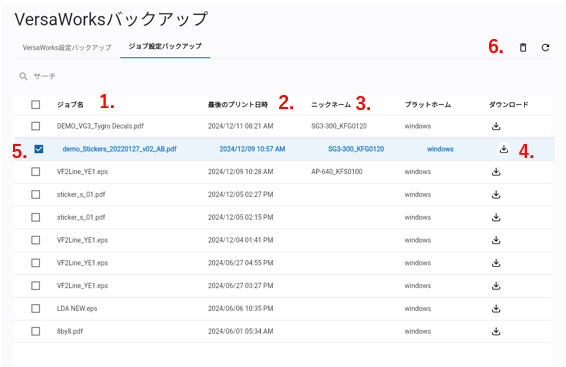Tick the 8by8.pdf row checkbox
This screenshot has height=367, width=566.
click(35, 331)
